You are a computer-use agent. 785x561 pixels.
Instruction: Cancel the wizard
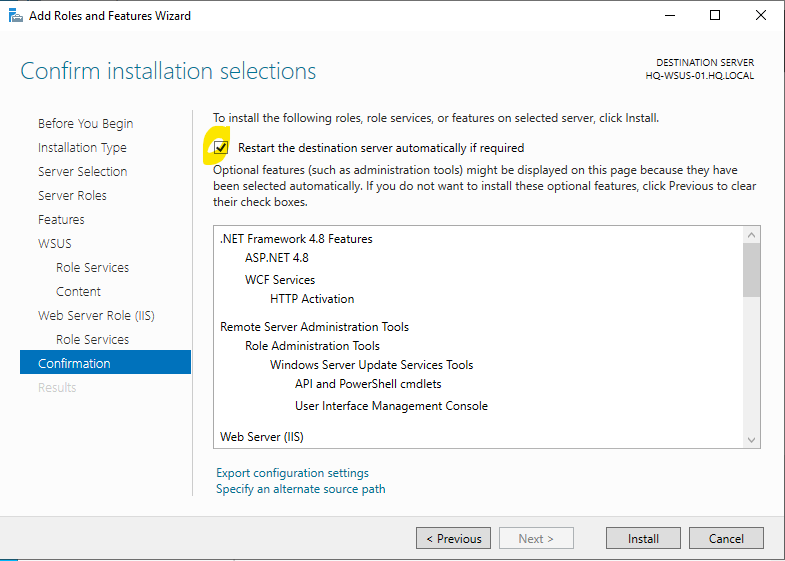coord(726,538)
